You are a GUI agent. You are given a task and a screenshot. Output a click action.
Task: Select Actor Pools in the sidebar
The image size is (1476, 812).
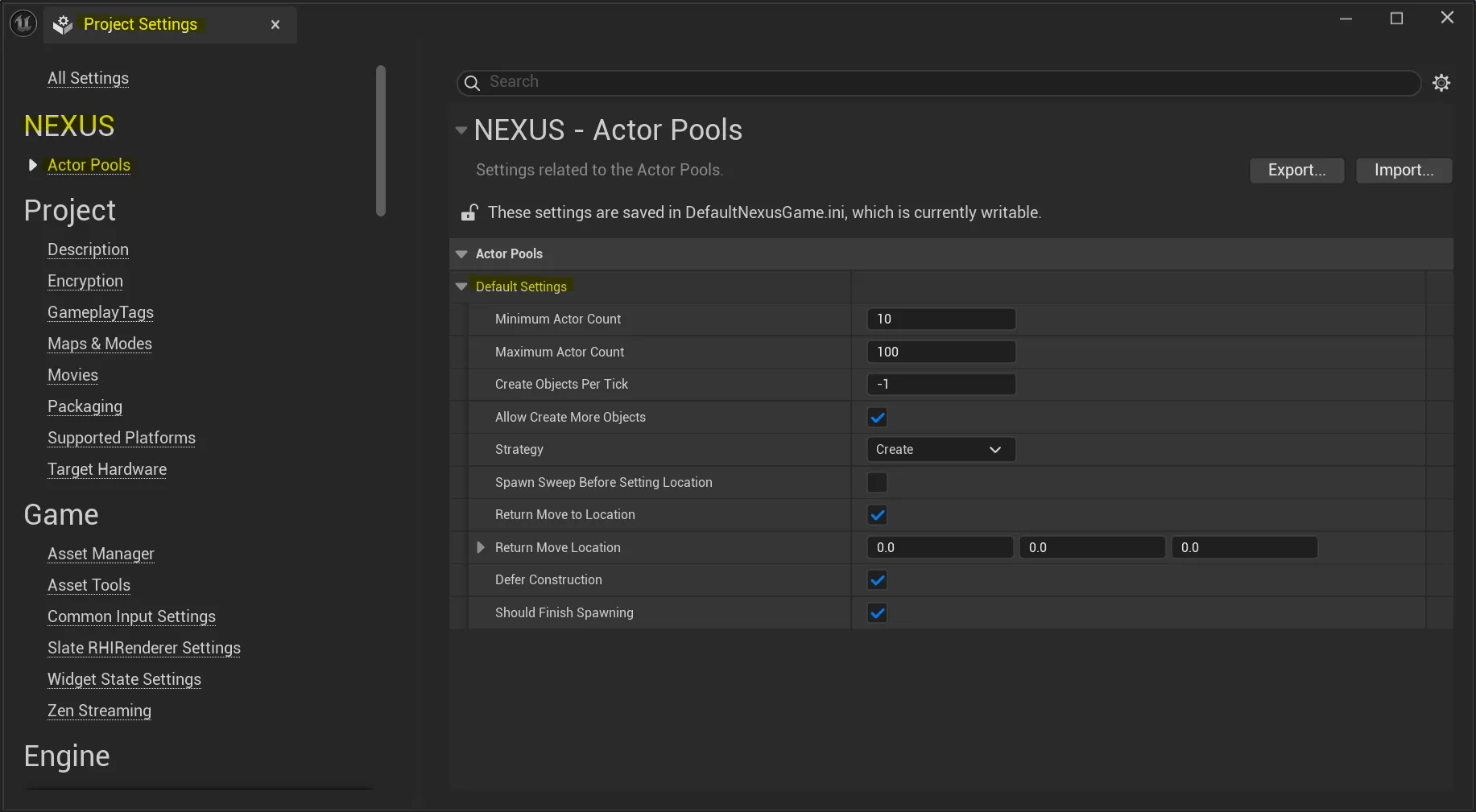click(x=89, y=165)
